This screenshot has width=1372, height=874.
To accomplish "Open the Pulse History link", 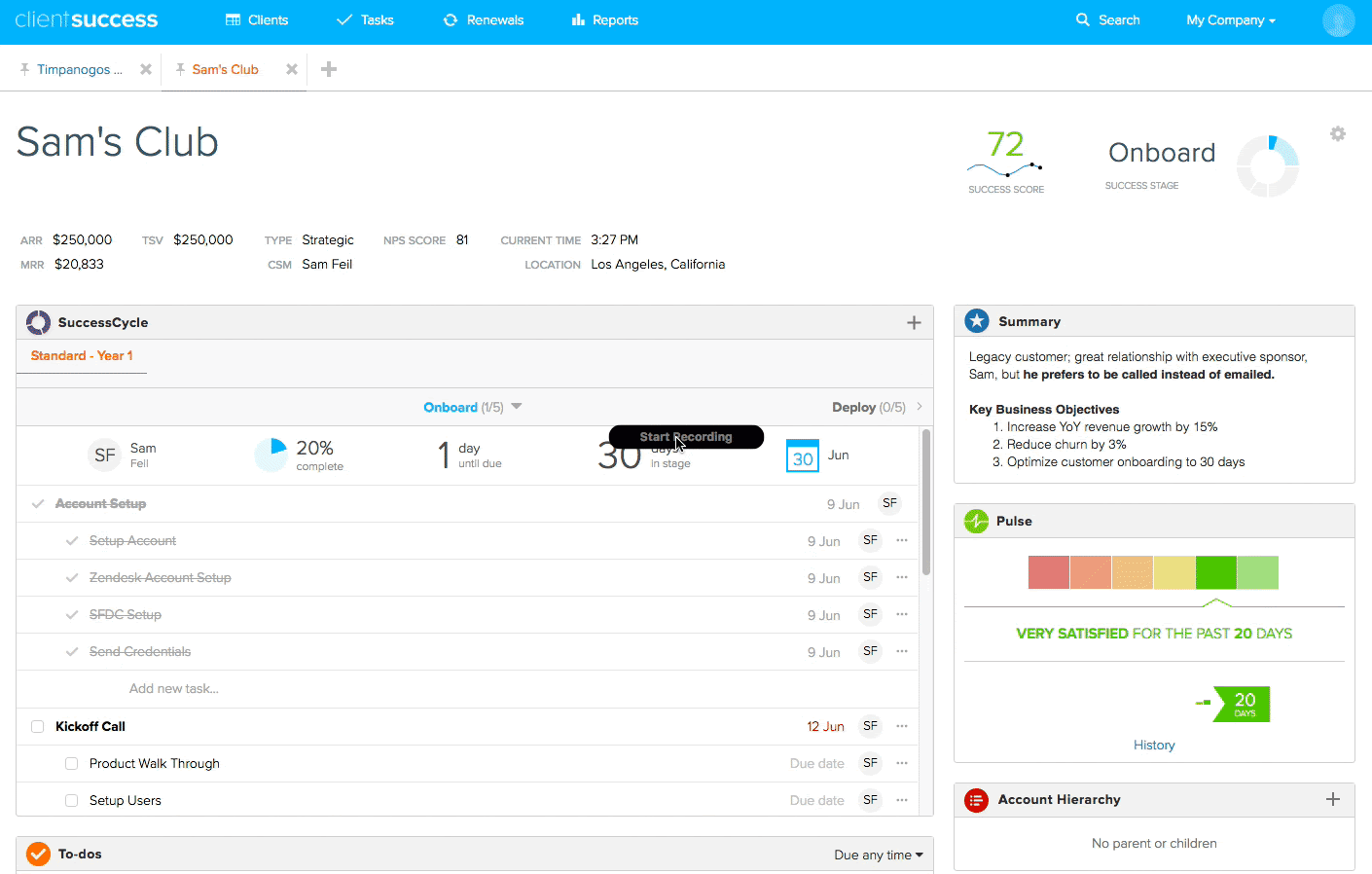I will pos(1154,745).
